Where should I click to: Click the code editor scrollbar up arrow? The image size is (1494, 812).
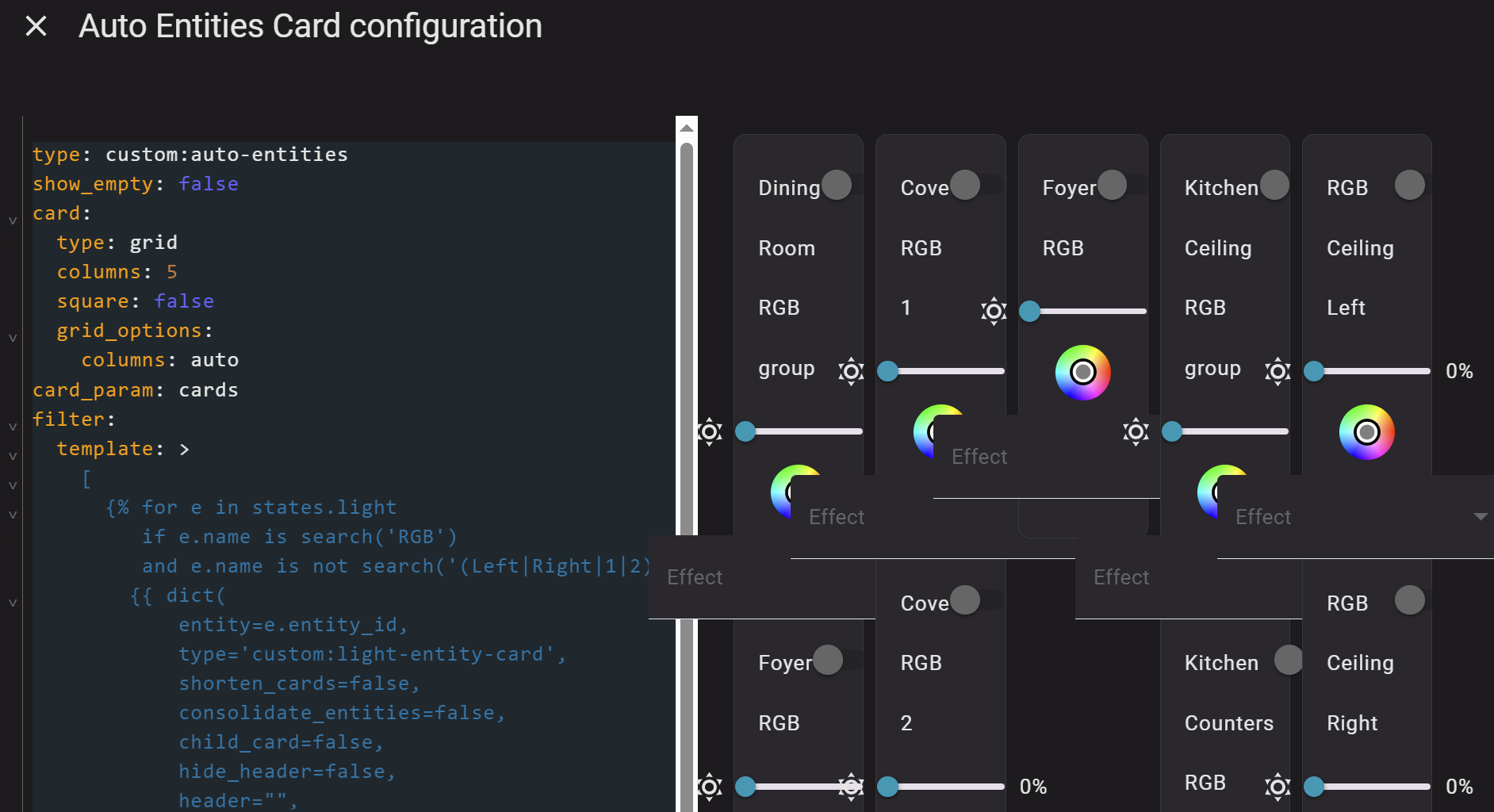pos(687,128)
